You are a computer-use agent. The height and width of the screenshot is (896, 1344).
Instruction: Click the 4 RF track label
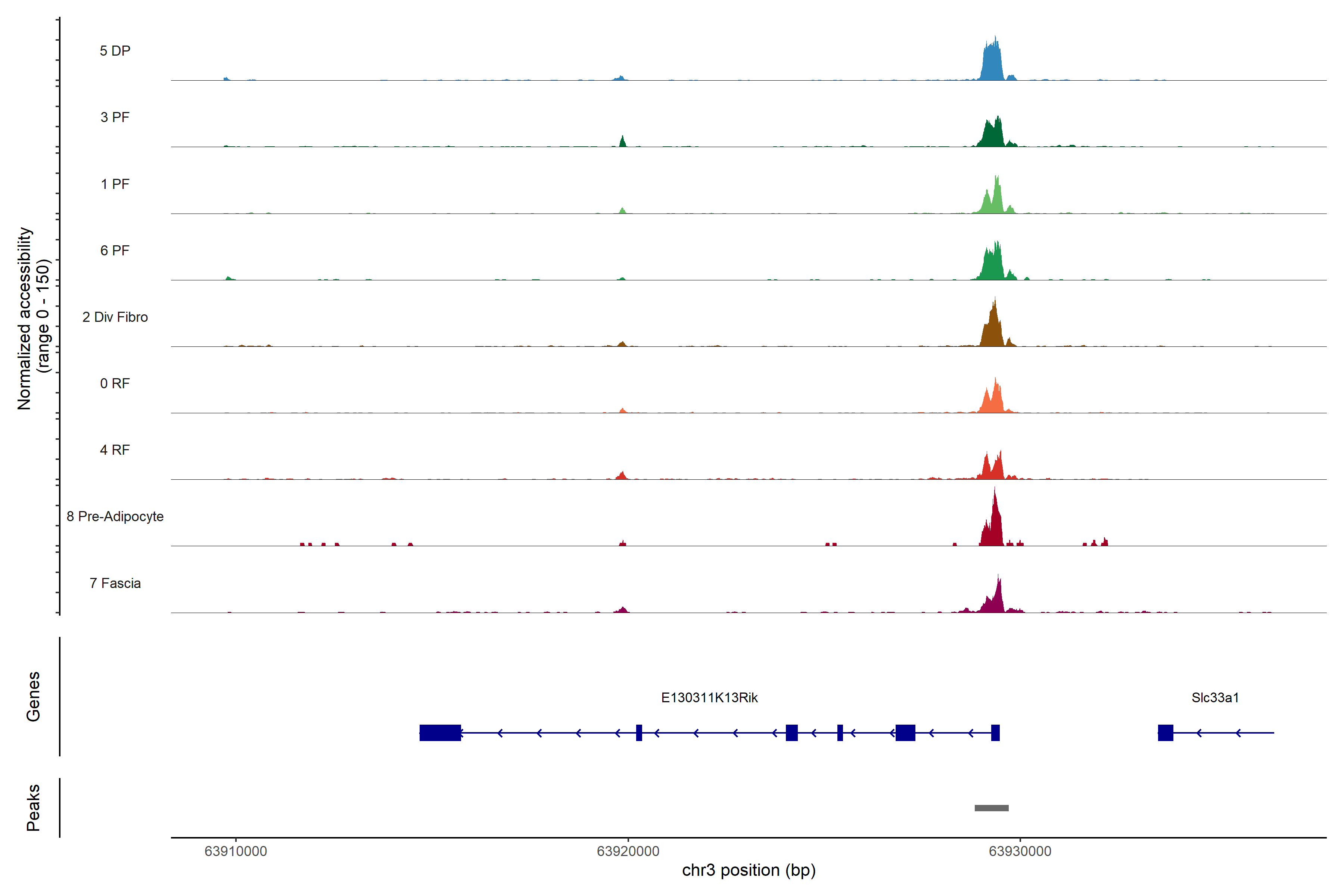115,450
